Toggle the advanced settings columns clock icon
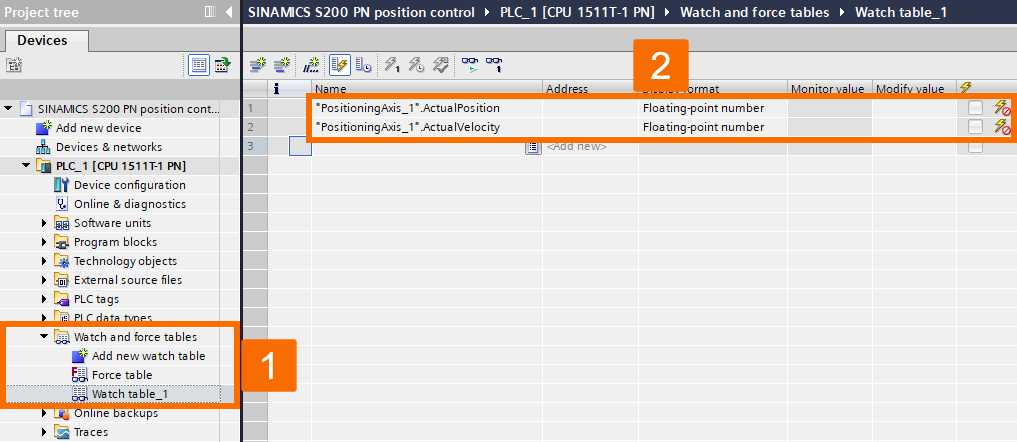 point(363,64)
